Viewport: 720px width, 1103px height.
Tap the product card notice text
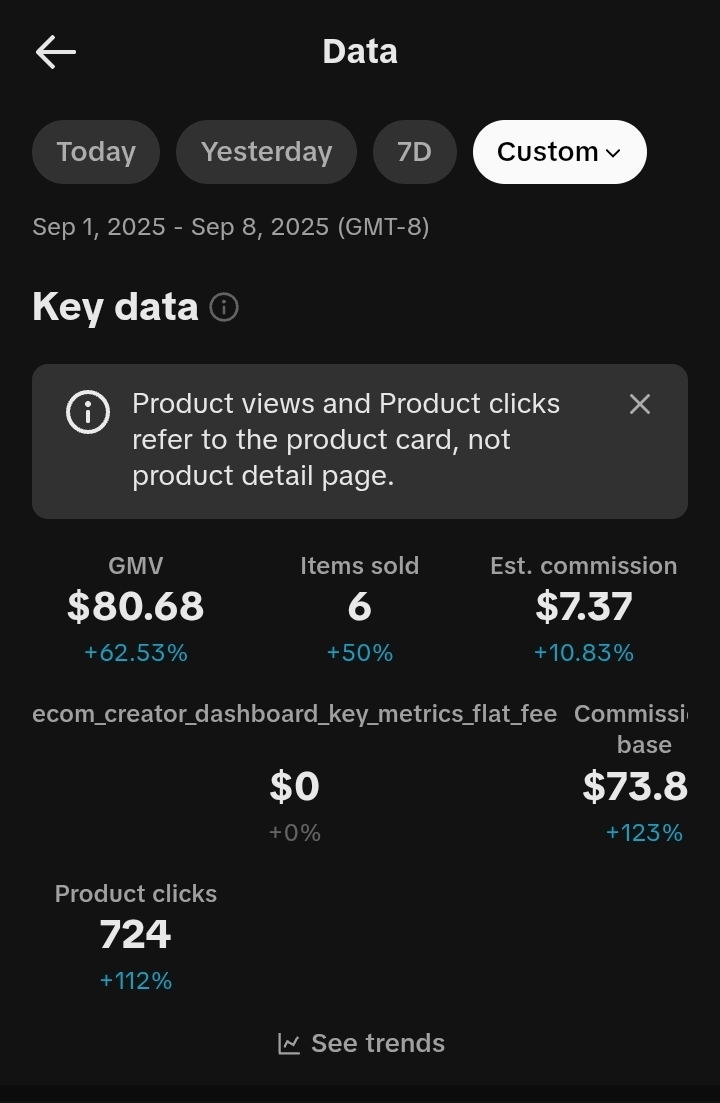point(346,440)
